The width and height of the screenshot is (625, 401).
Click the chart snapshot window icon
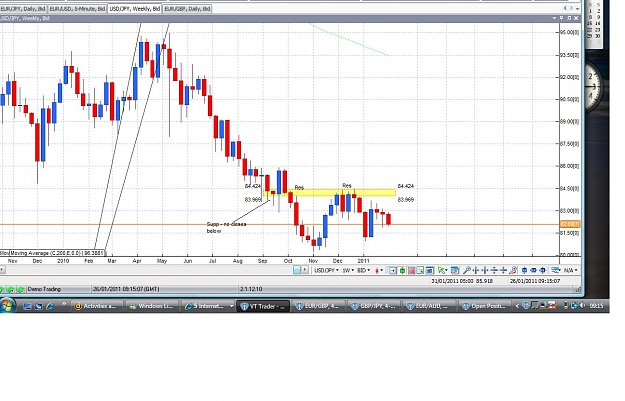point(430,271)
